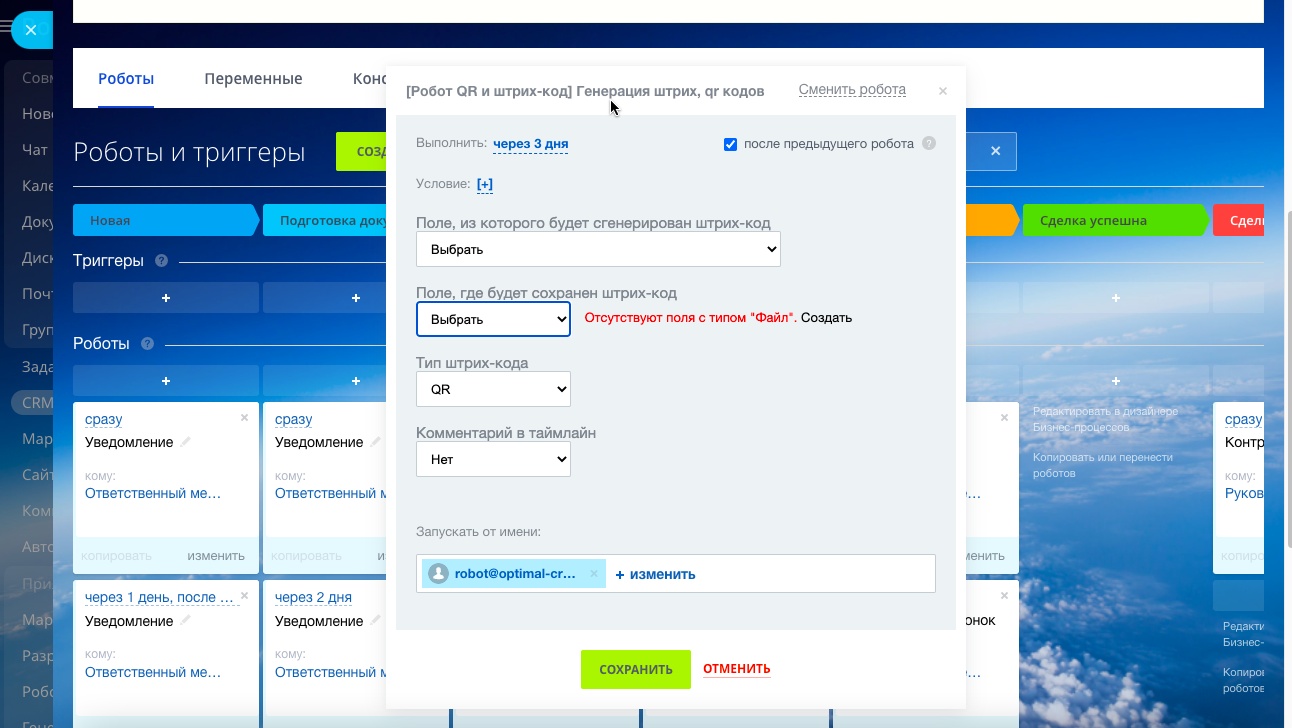Close the side panel with the blue X button
This screenshot has height=728, width=1292.
(31, 30)
